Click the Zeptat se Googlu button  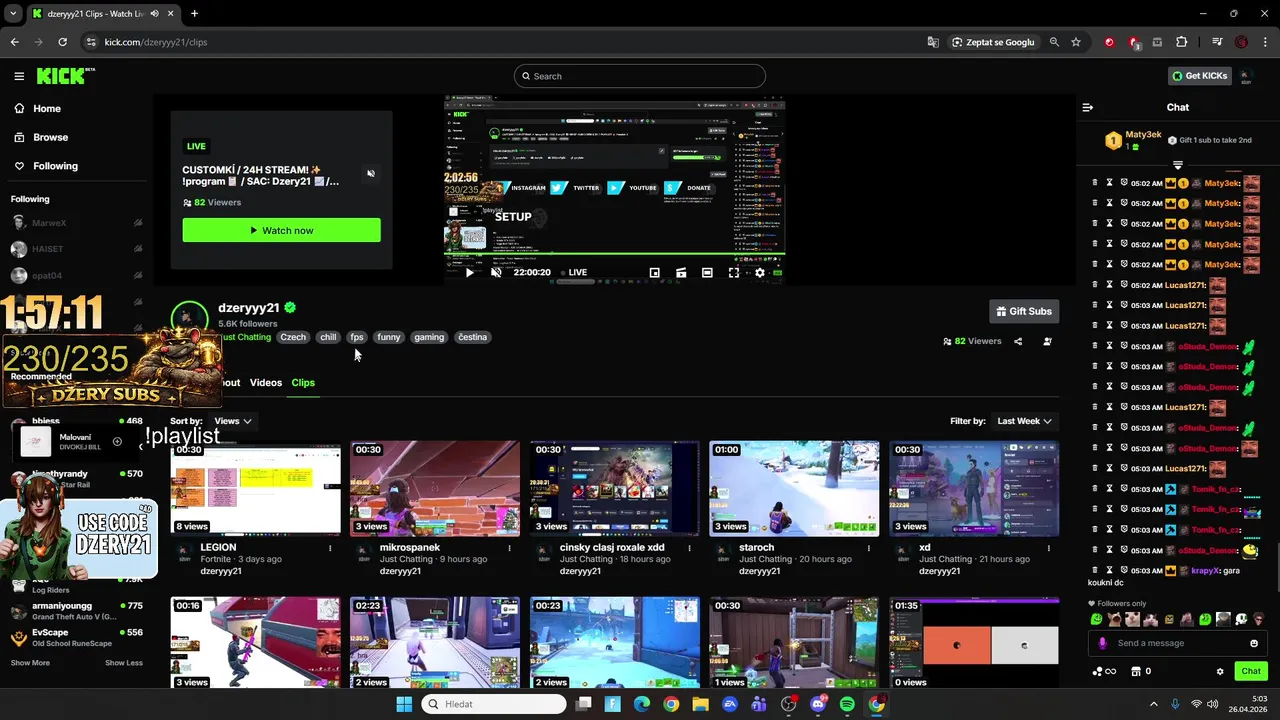pos(994,42)
